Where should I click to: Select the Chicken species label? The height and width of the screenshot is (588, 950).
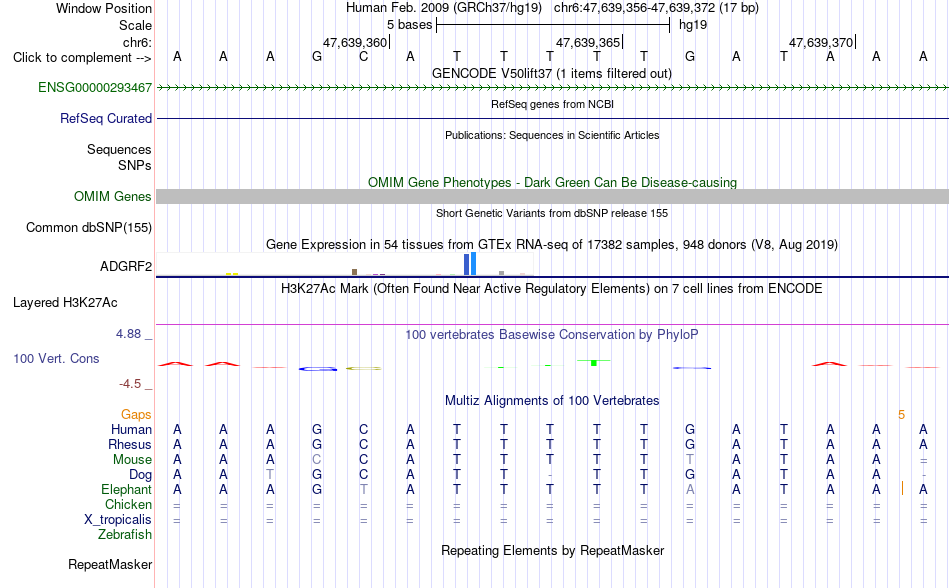(x=128, y=504)
